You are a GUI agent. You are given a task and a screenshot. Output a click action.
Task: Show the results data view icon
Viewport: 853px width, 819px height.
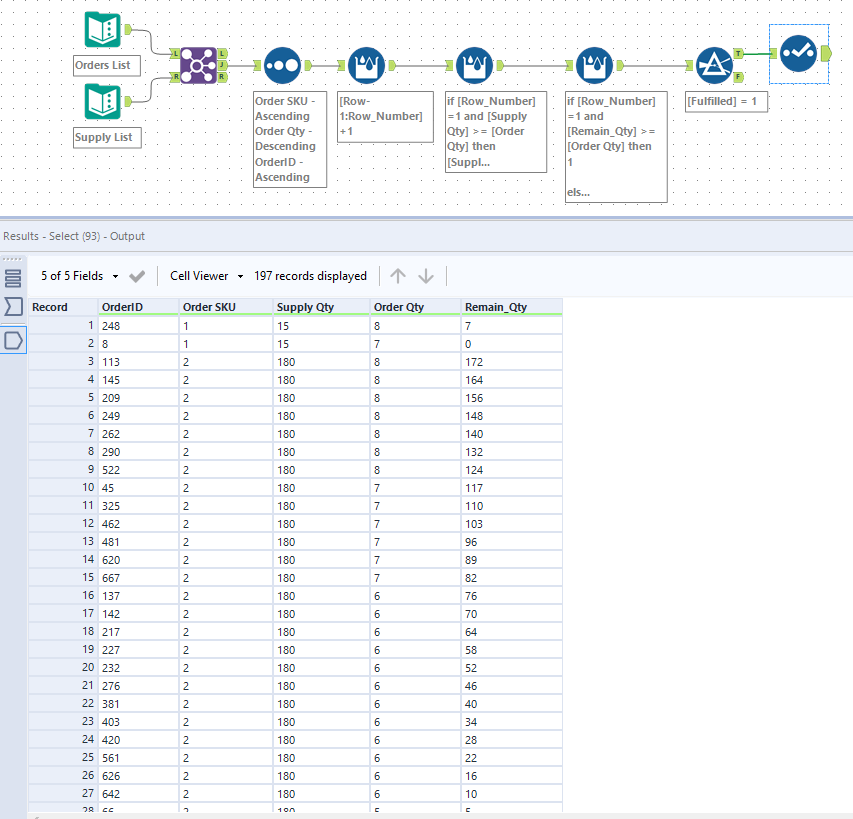point(14,341)
